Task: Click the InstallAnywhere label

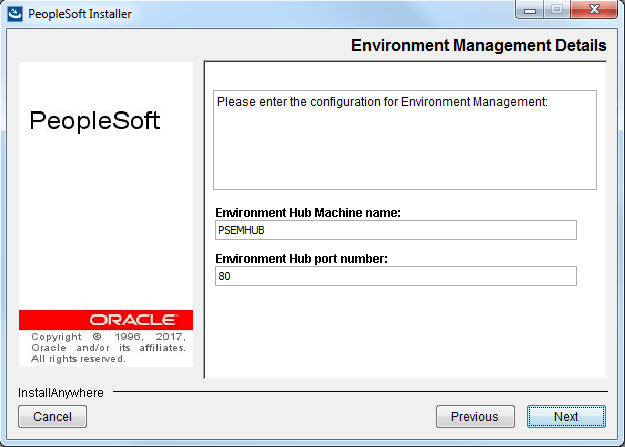Action: click(x=61, y=393)
